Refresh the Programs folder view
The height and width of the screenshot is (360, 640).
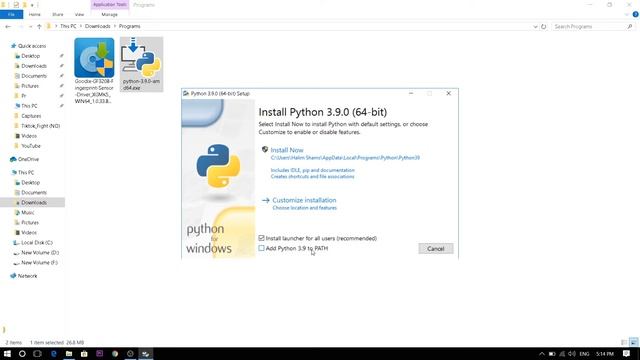click(543, 26)
